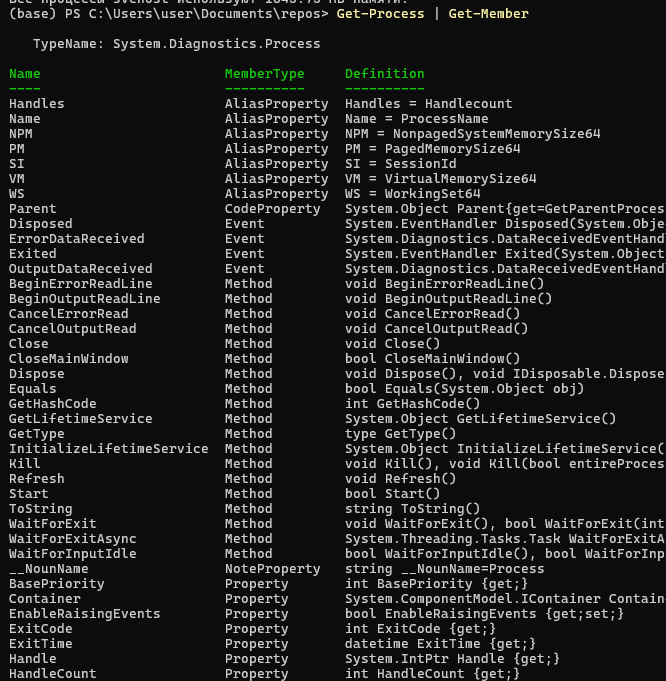Screen dimensions: 666x681
Task: Click the 'WS = WorkingSet64' definition
Action: click(x=412, y=194)
